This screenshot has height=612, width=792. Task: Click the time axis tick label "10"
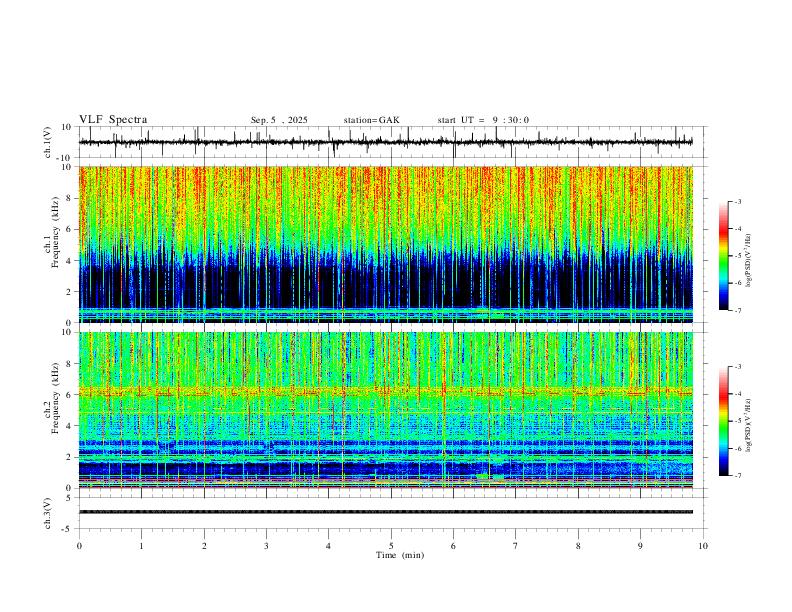[x=703, y=546]
